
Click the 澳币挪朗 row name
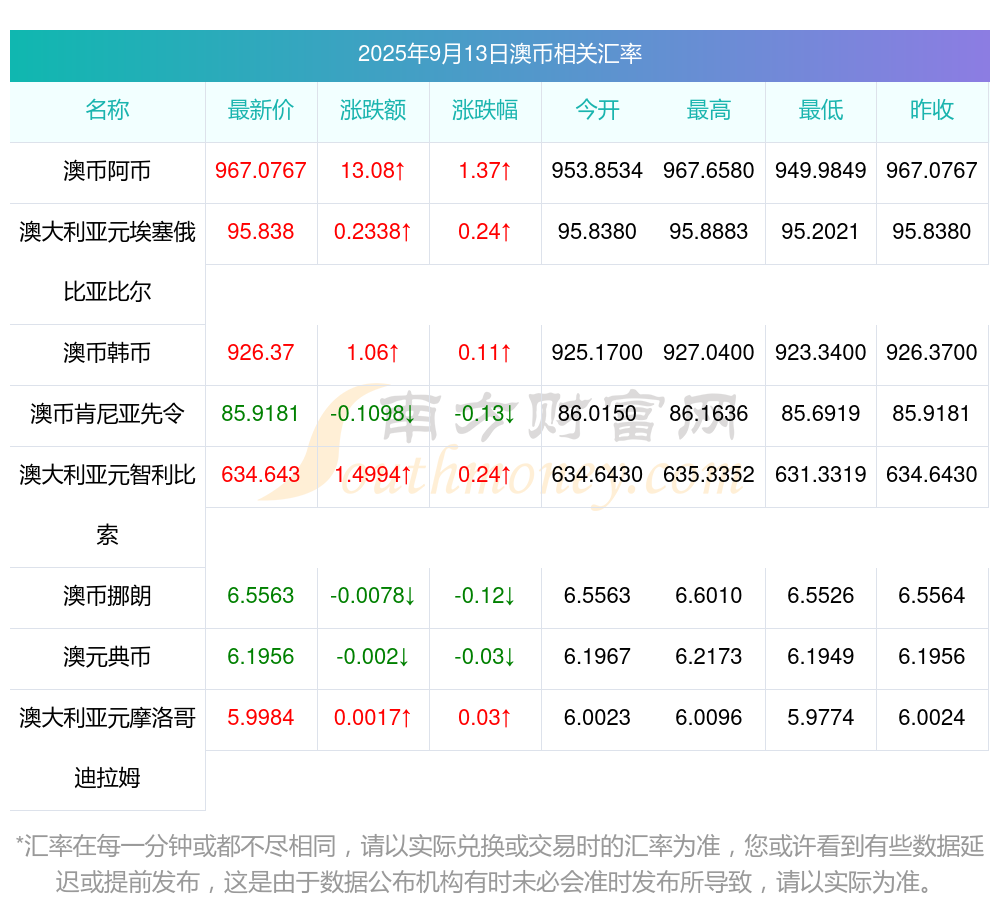tap(107, 596)
